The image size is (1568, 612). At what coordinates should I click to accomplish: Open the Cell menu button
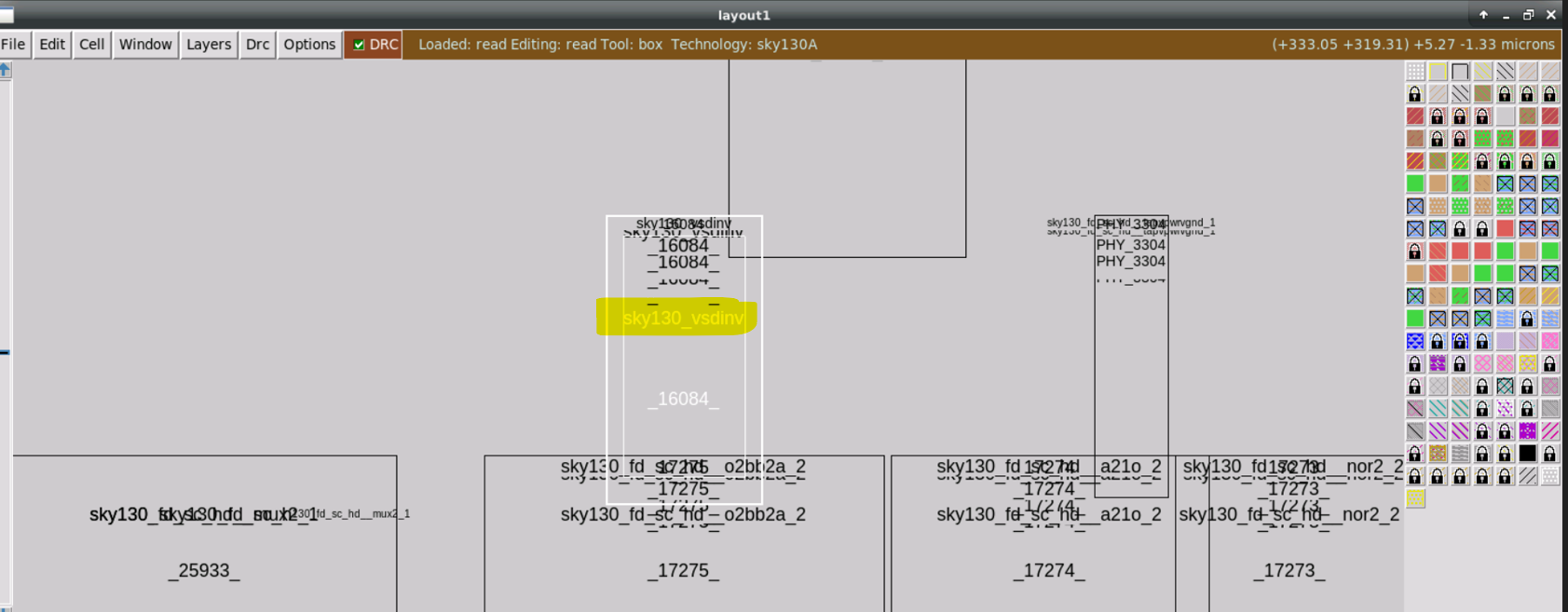[91, 44]
